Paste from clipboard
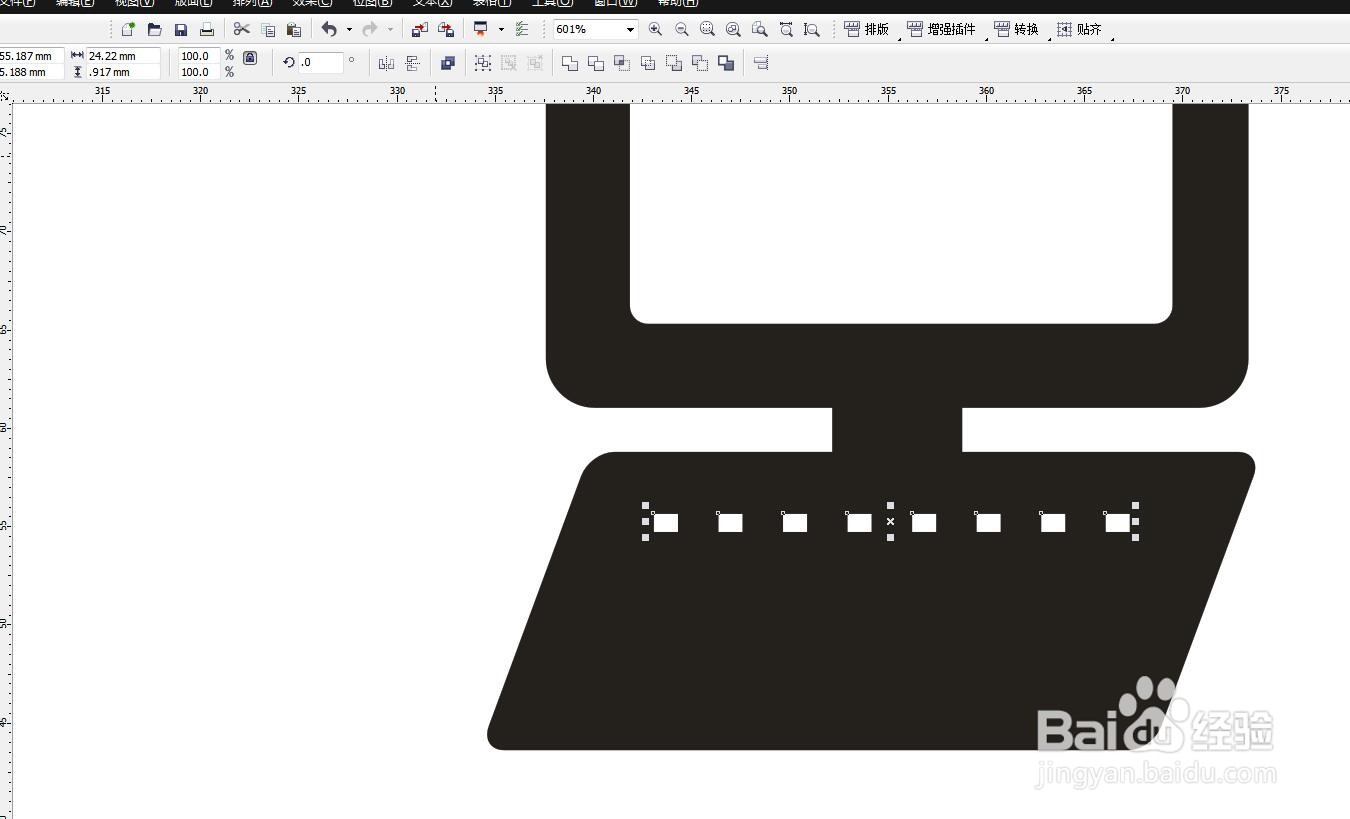This screenshot has height=819, width=1350. (x=294, y=30)
